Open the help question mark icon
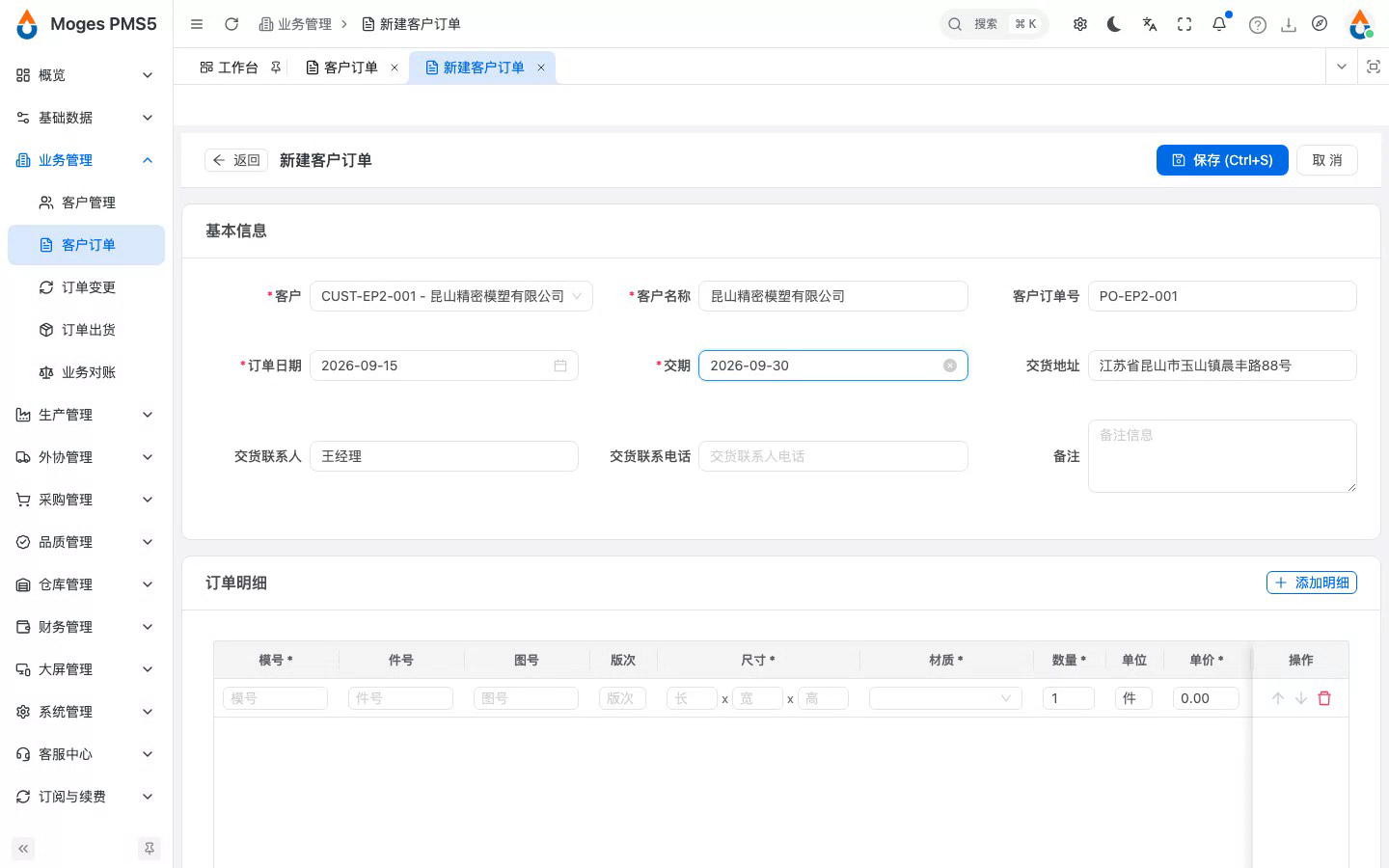The image size is (1389, 868). click(1258, 25)
